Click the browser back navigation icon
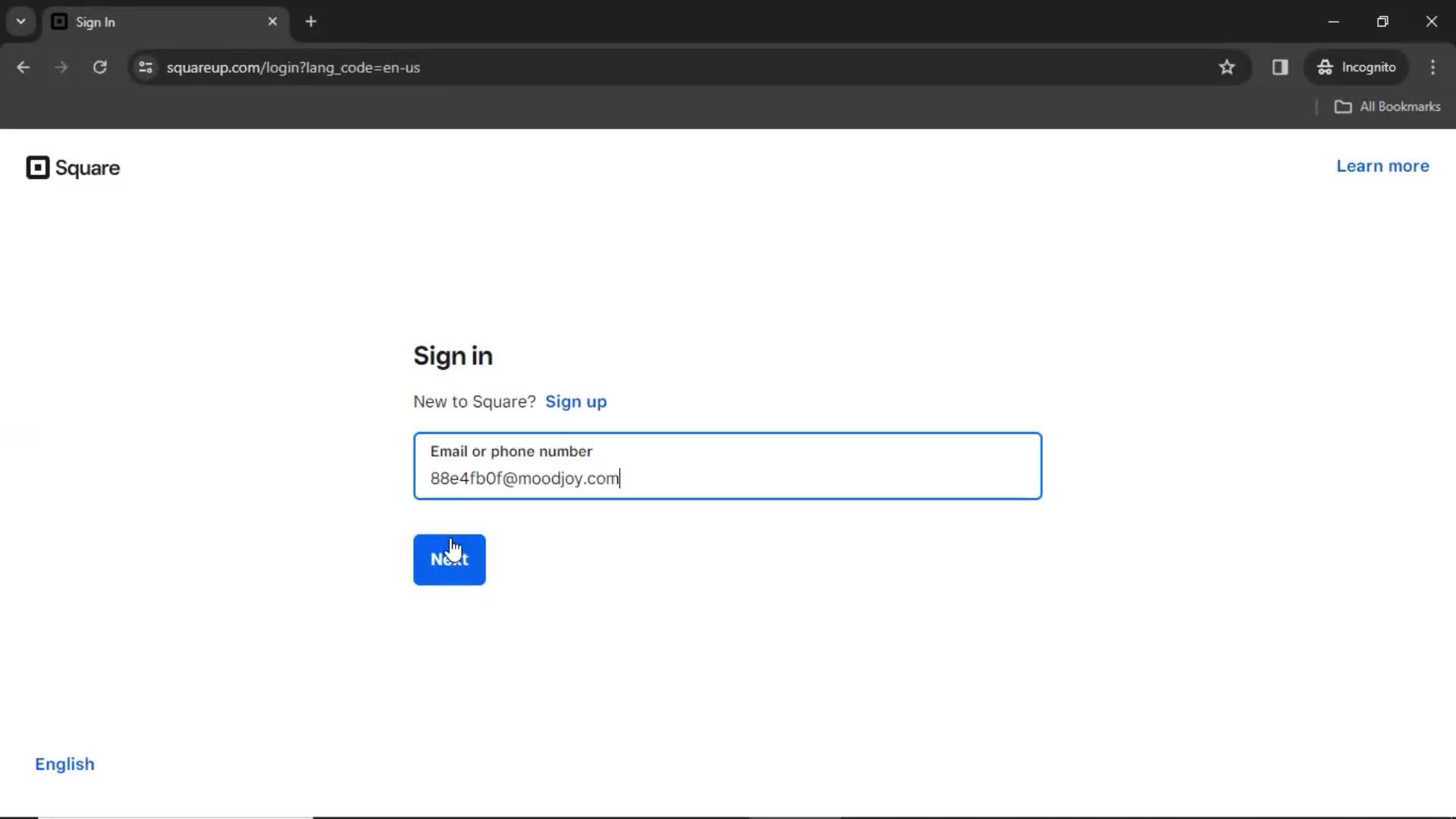This screenshot has width=1456, height=819. pos(24,67)
